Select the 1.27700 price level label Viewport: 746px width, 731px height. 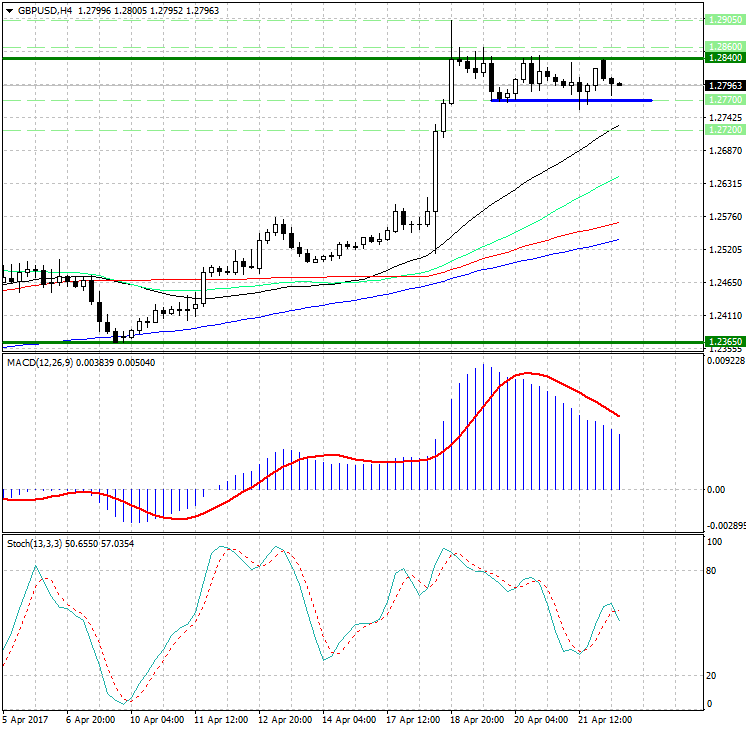725,99
